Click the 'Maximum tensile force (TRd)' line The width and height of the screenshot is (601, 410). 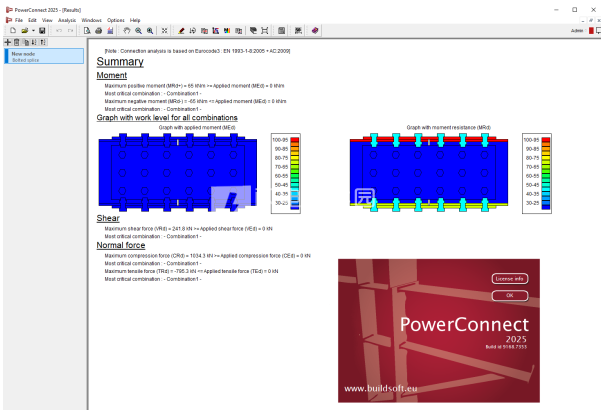click(191, 271)
